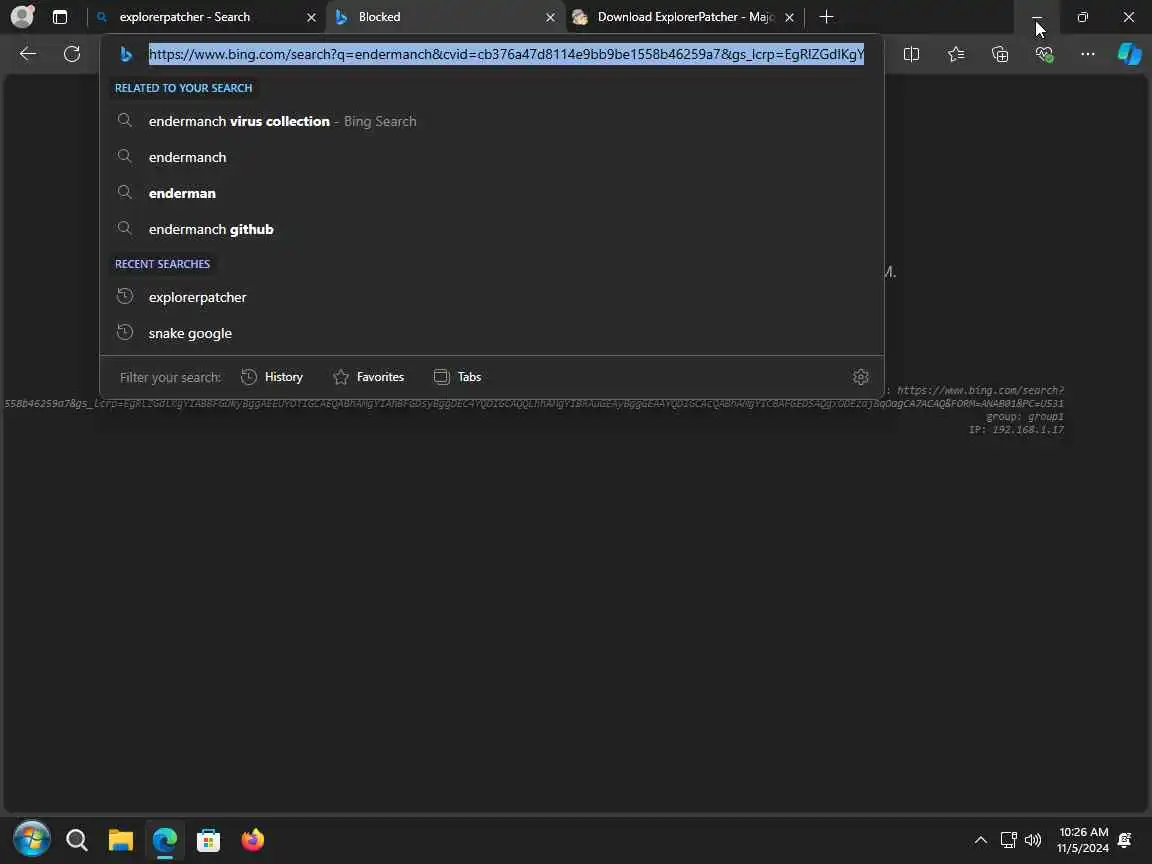Viewport: 1152px width, 864px height.
Task: Select suggestion endermanch virus collection
Action: point(491,121)
